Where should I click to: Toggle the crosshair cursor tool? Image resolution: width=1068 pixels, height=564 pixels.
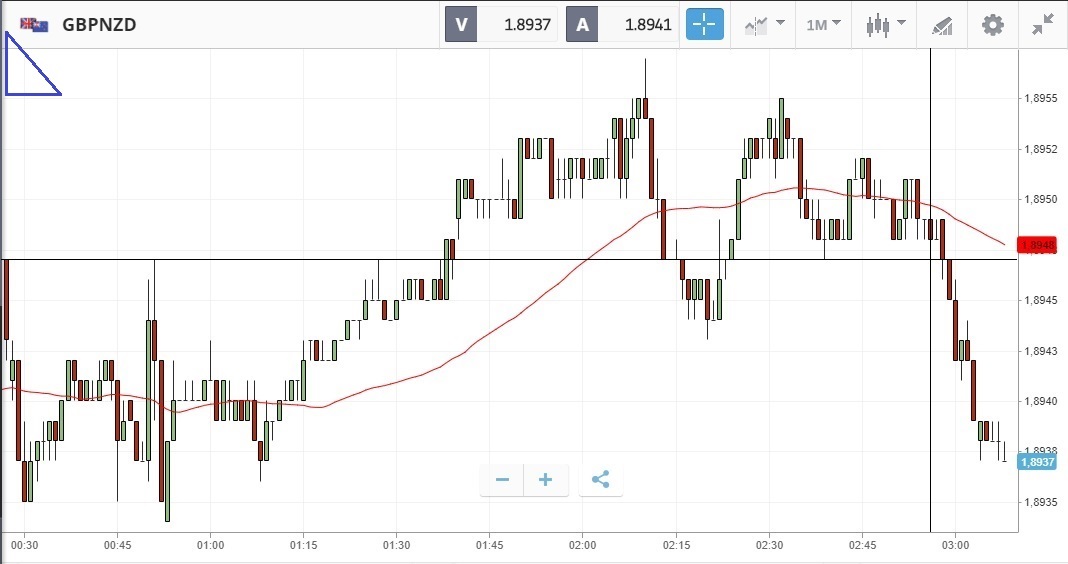pos(704,25)
